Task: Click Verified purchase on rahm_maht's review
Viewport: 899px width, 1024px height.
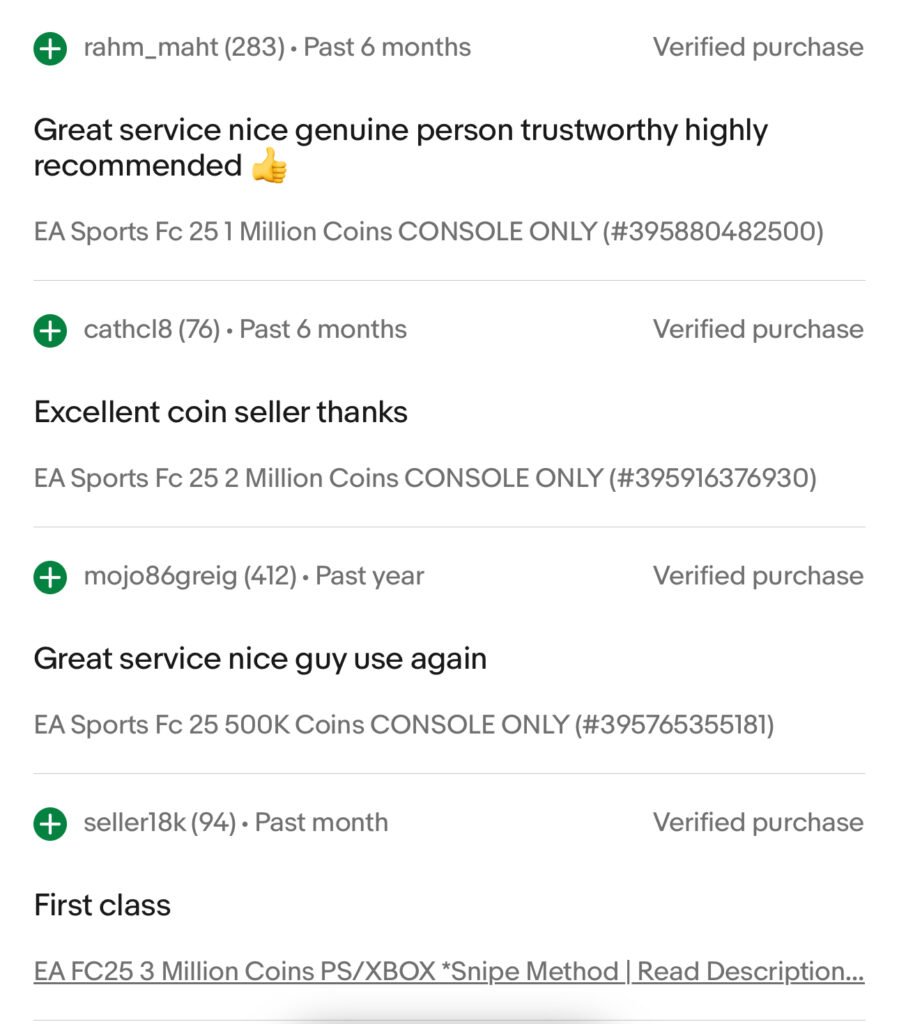Action: [x=758, y=46]
